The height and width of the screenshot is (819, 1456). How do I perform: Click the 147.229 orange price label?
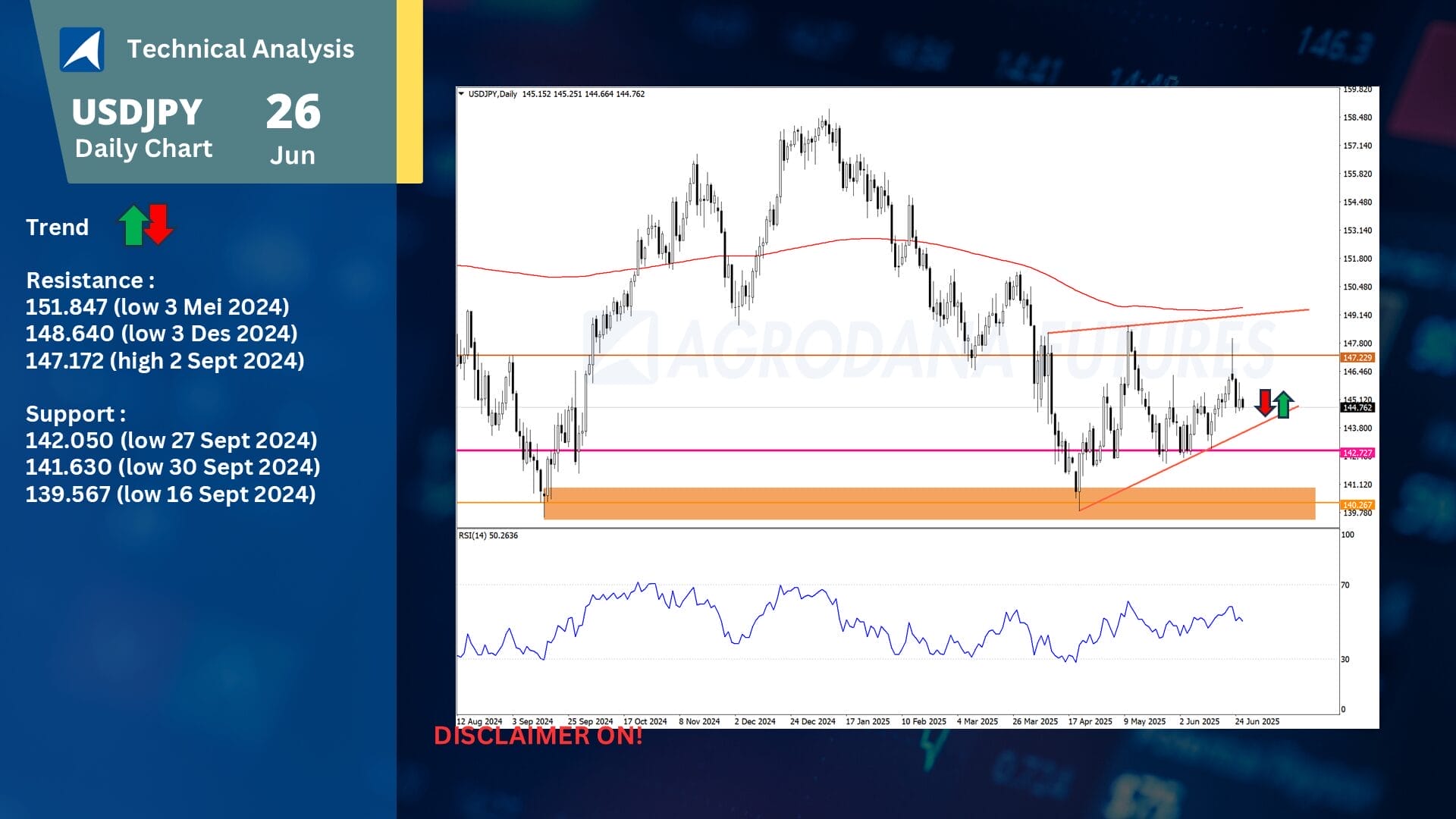1357,357
